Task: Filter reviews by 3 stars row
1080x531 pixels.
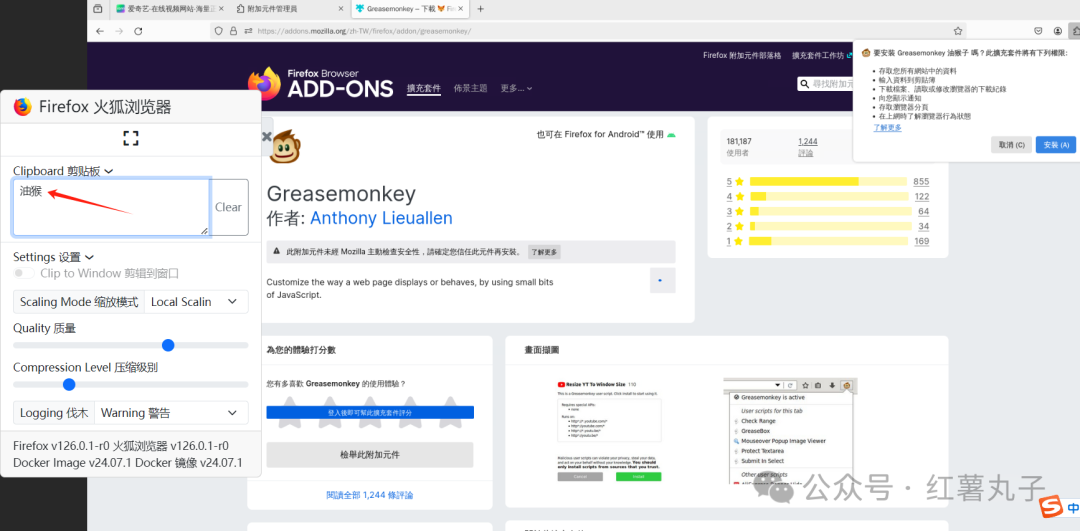Action: 828,211
